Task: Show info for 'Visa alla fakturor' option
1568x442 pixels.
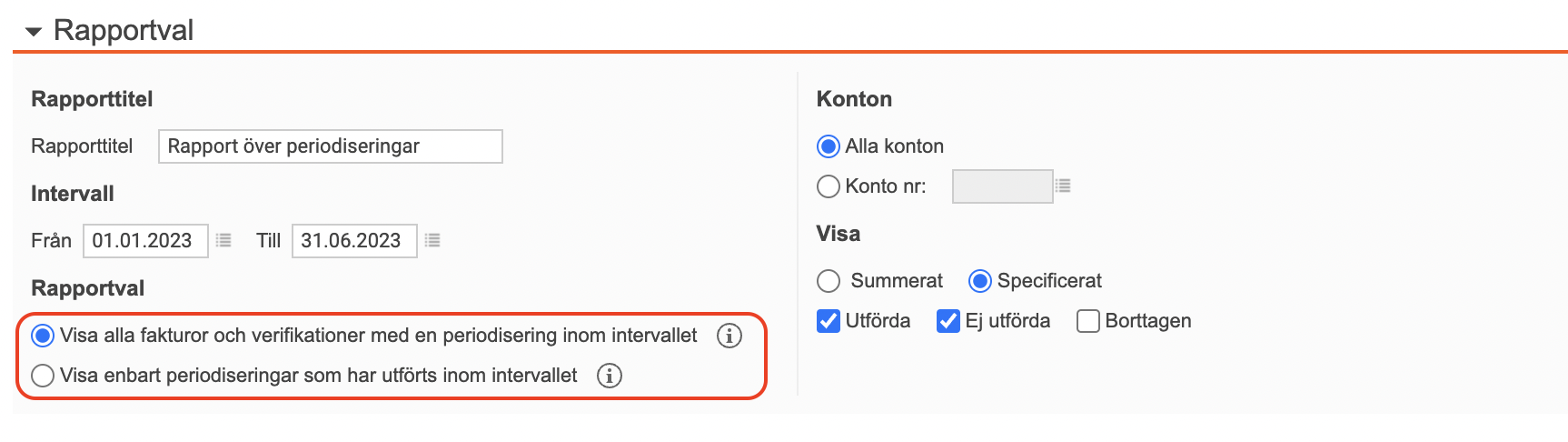Action: coord(729,336)
